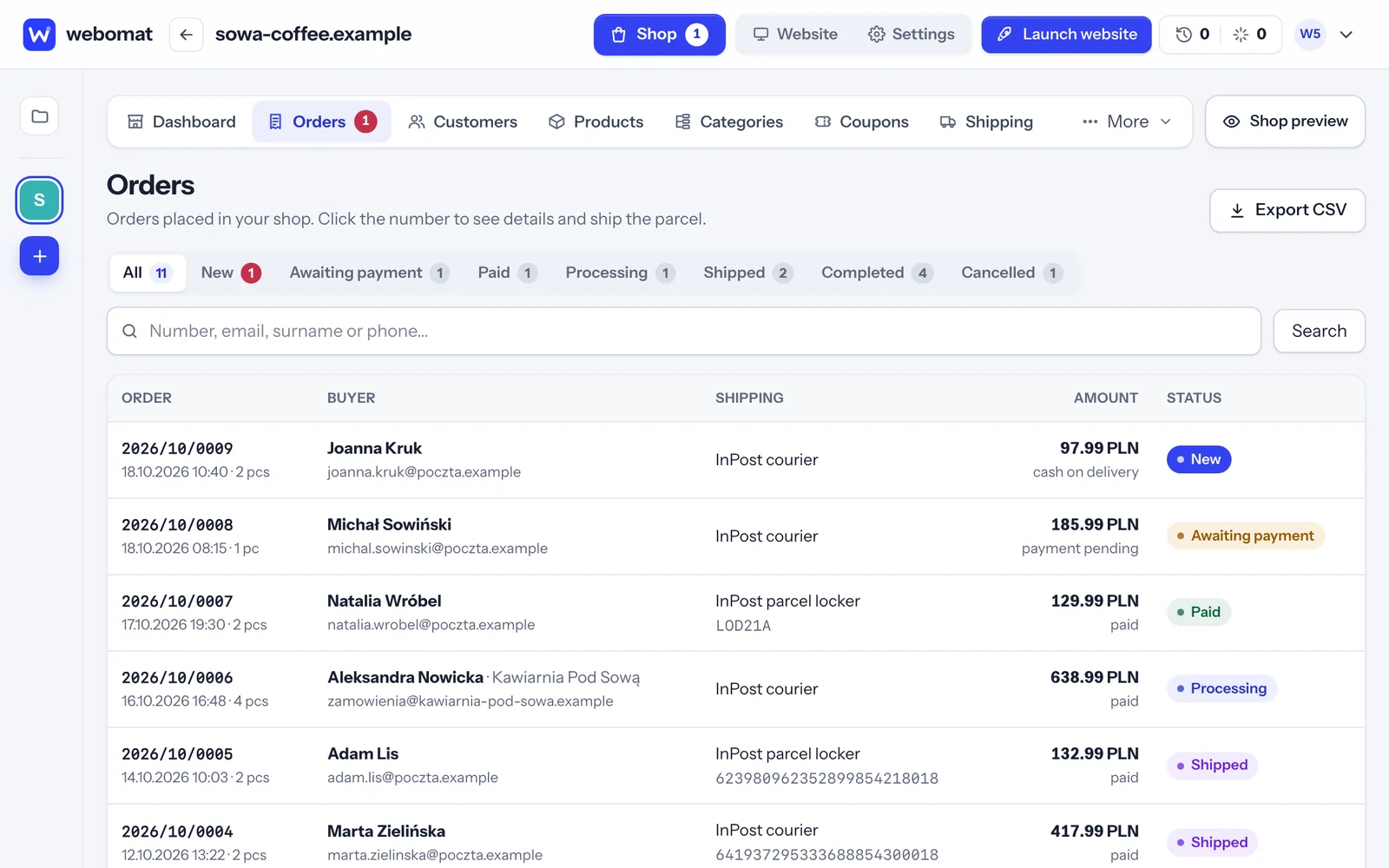Filter orders by Paid status
This screenshot has width=1389, height=868.
click(x=507, y=273)
